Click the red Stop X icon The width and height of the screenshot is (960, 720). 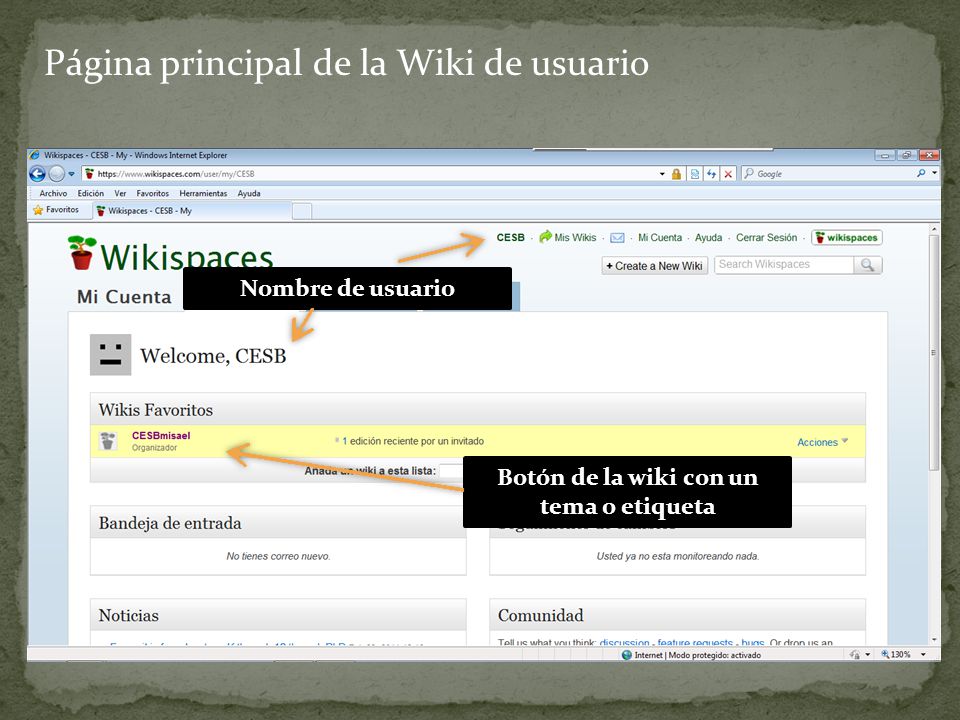[728, 174]
